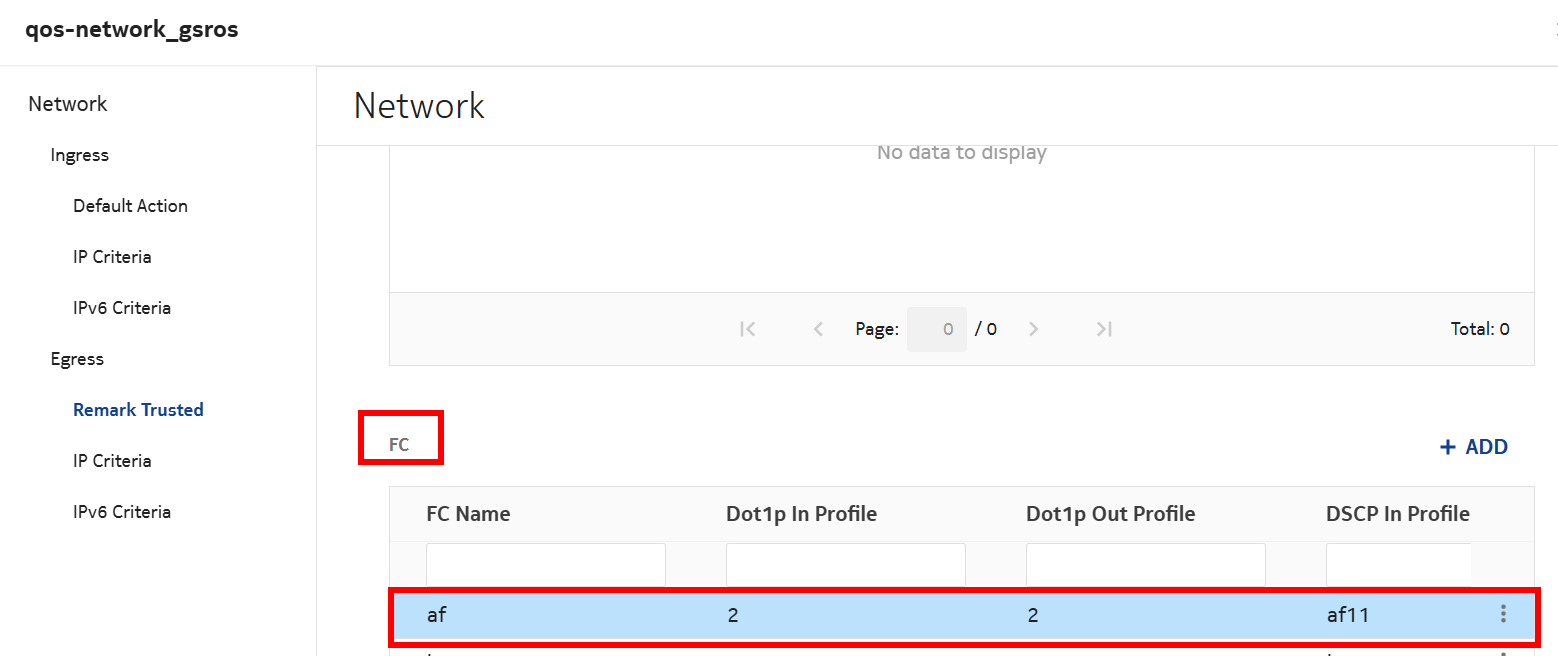The width and height of the screenshot is (1558, 656).
Task: Open IP Criteria under Egress
Action: pos(112,461)
